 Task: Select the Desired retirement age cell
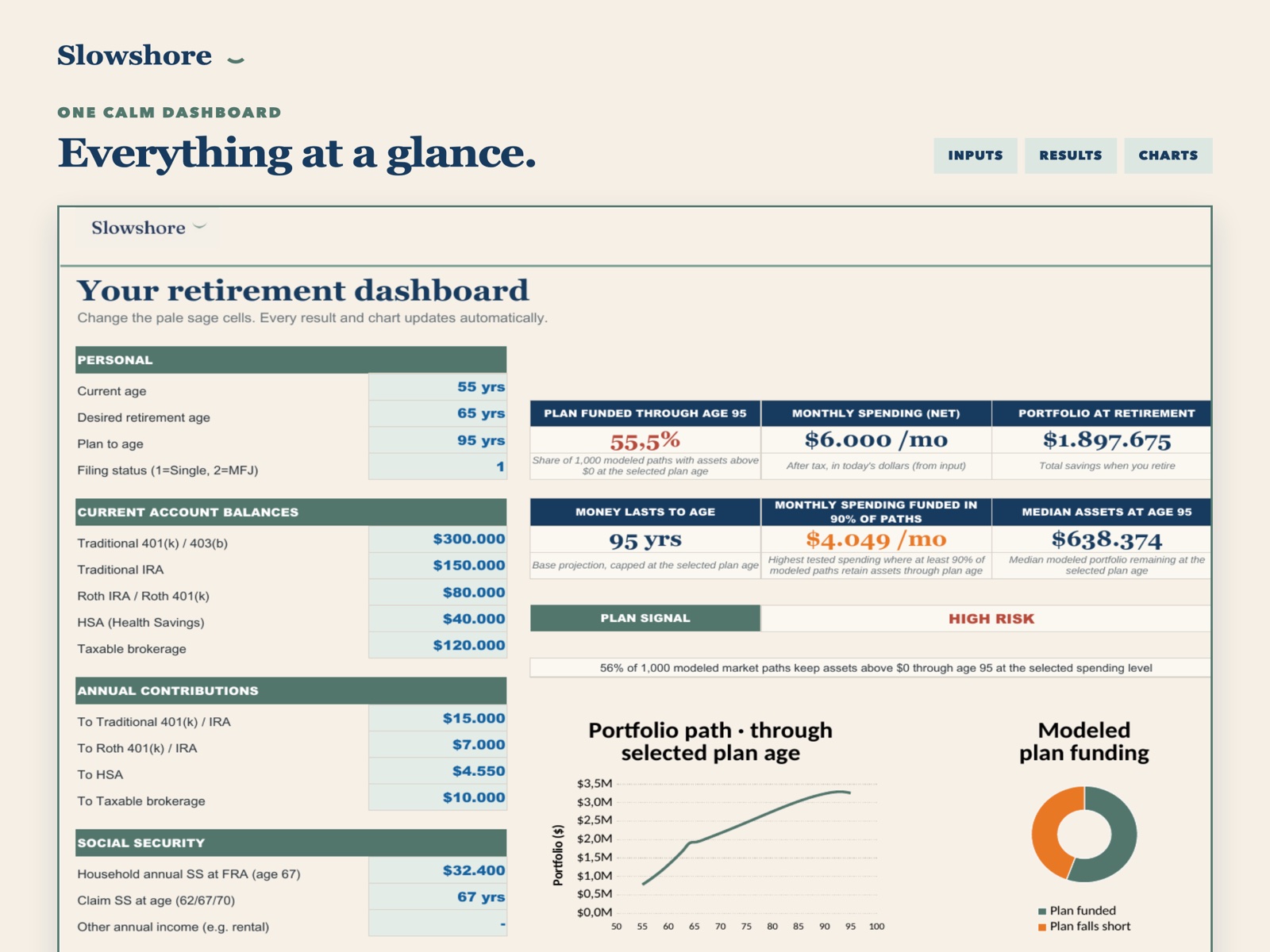437,413
